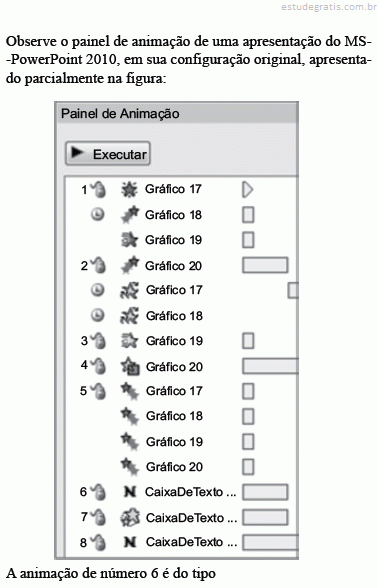The height and width of the screenshot is (588, 378).
Task: Select animation 1 Gráfico 17 burst icon
Action: click(129, 190)
